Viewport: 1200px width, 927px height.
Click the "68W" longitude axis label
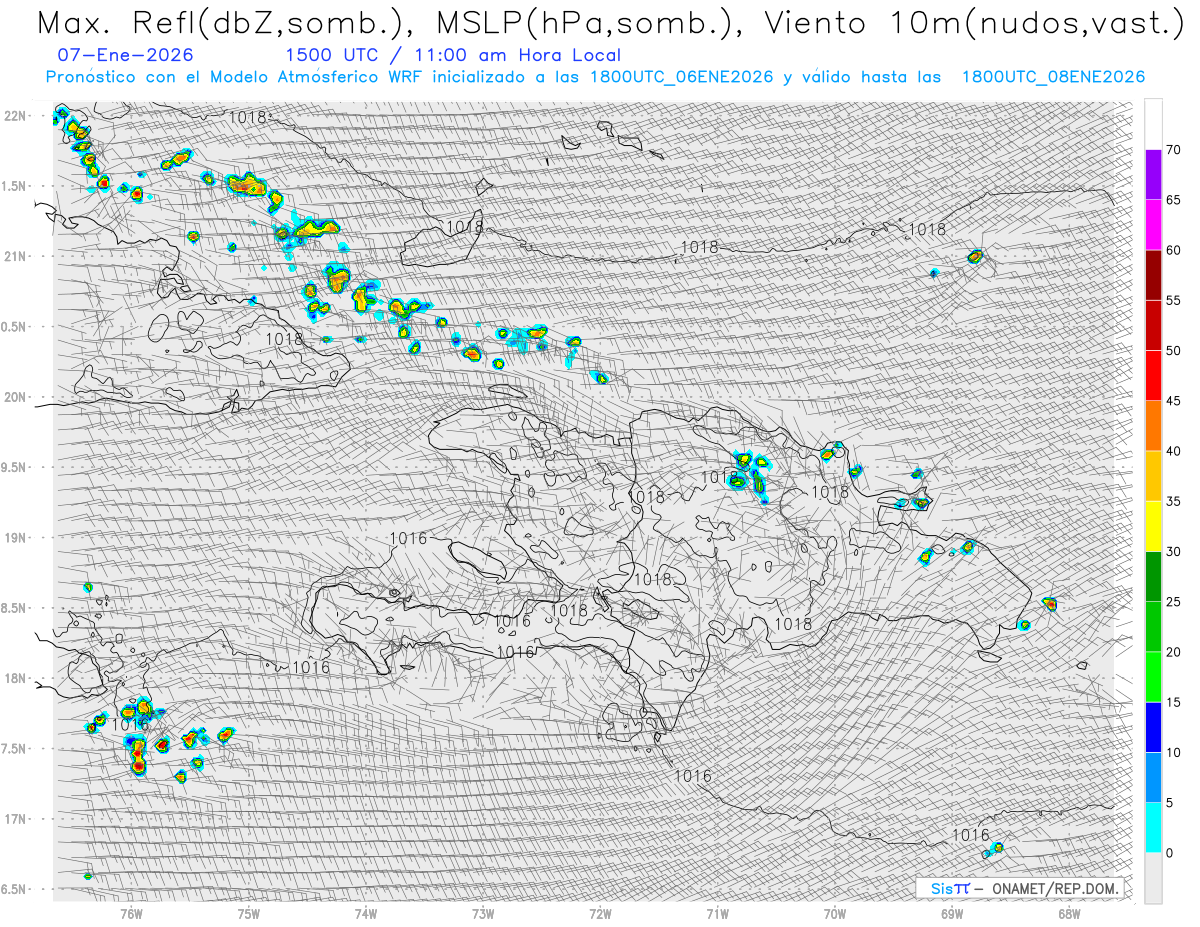(x=1069, y=913)
